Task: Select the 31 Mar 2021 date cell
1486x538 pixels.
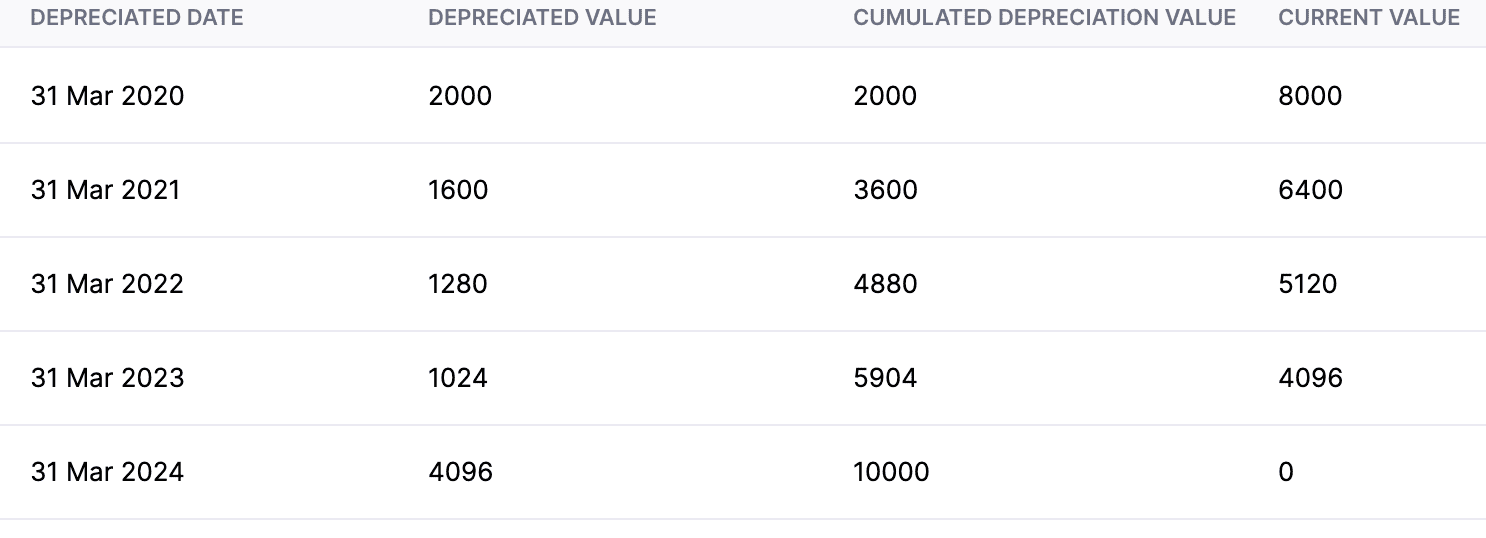Action: click(105, 190)
